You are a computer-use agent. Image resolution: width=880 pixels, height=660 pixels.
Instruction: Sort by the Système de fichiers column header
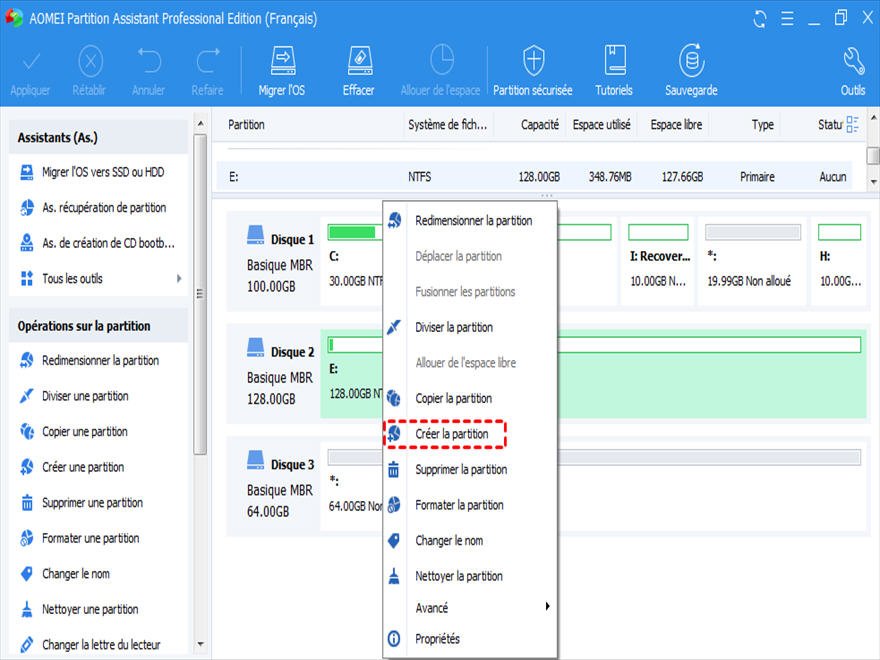[447, 125]
